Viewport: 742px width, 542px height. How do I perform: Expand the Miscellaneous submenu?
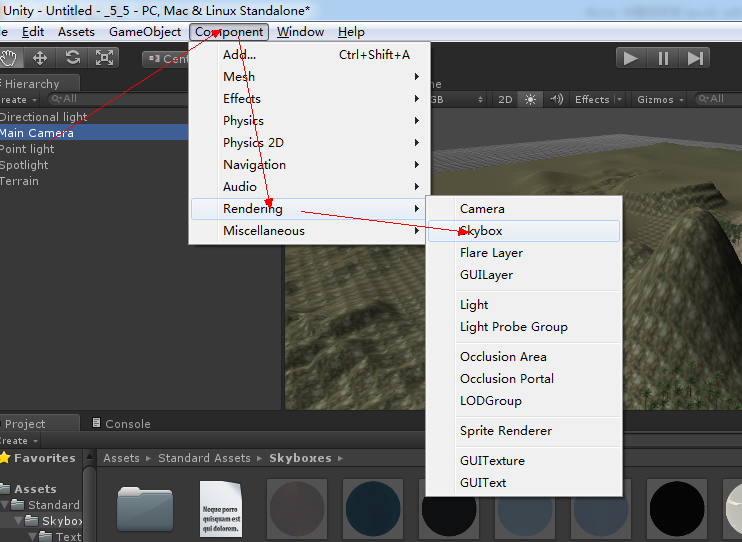coord(309,231)
